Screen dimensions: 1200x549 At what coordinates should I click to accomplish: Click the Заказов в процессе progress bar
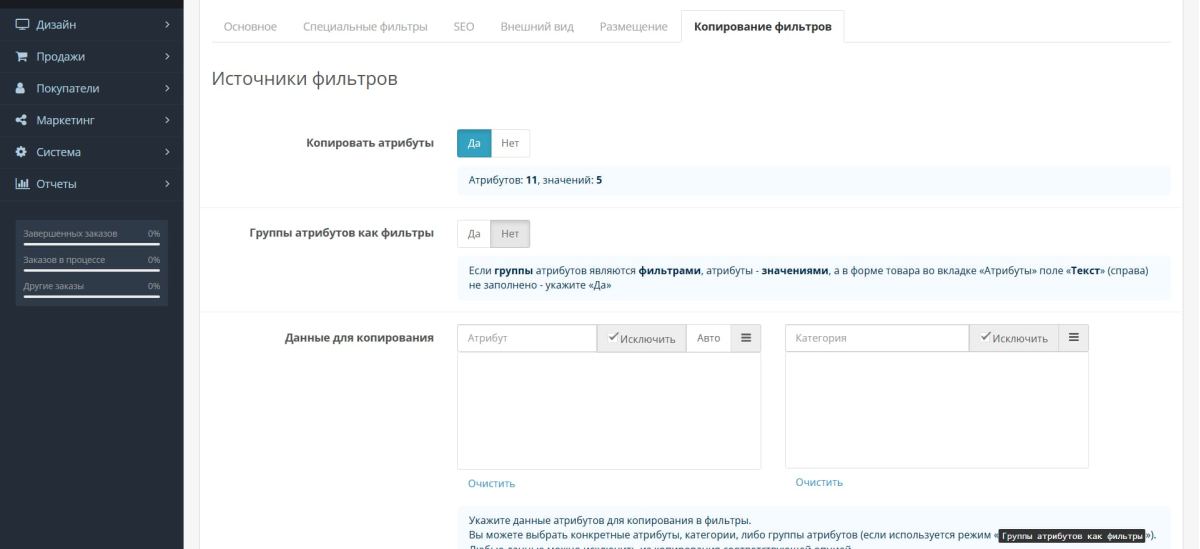pos(92,271)
